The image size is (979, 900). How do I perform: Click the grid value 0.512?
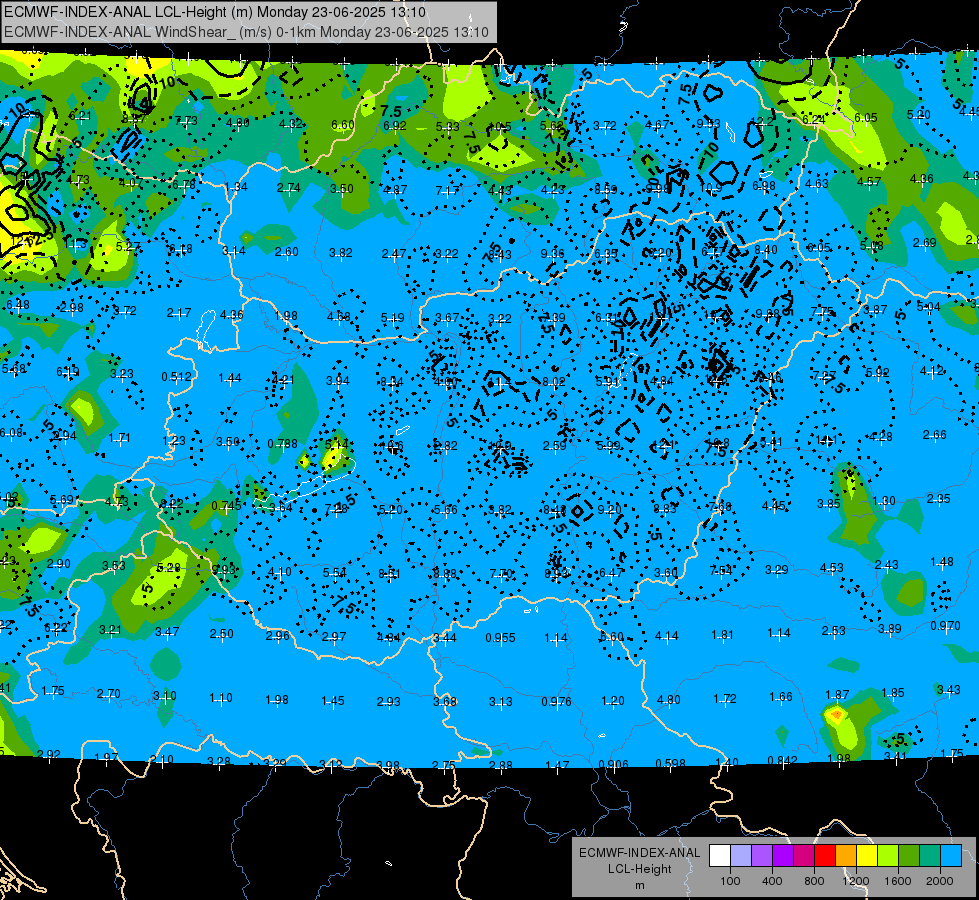(176, 377)
